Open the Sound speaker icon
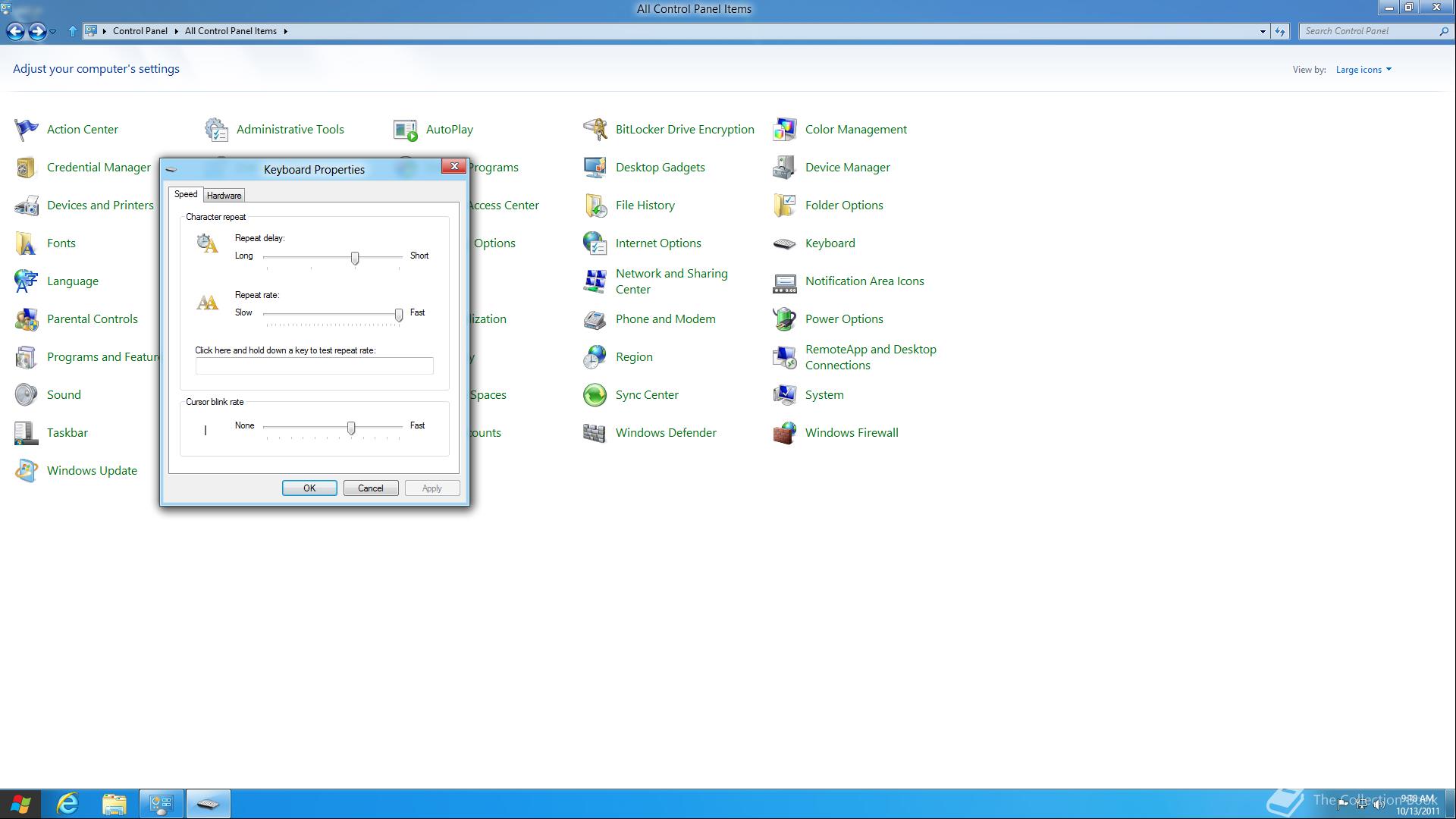 [27, 395]
